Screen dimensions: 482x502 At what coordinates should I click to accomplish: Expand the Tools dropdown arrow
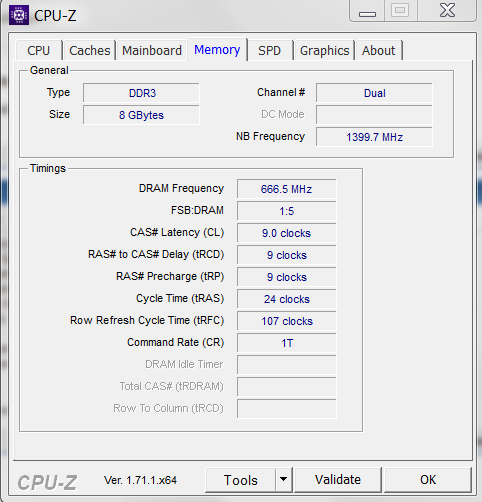point(284,480)
